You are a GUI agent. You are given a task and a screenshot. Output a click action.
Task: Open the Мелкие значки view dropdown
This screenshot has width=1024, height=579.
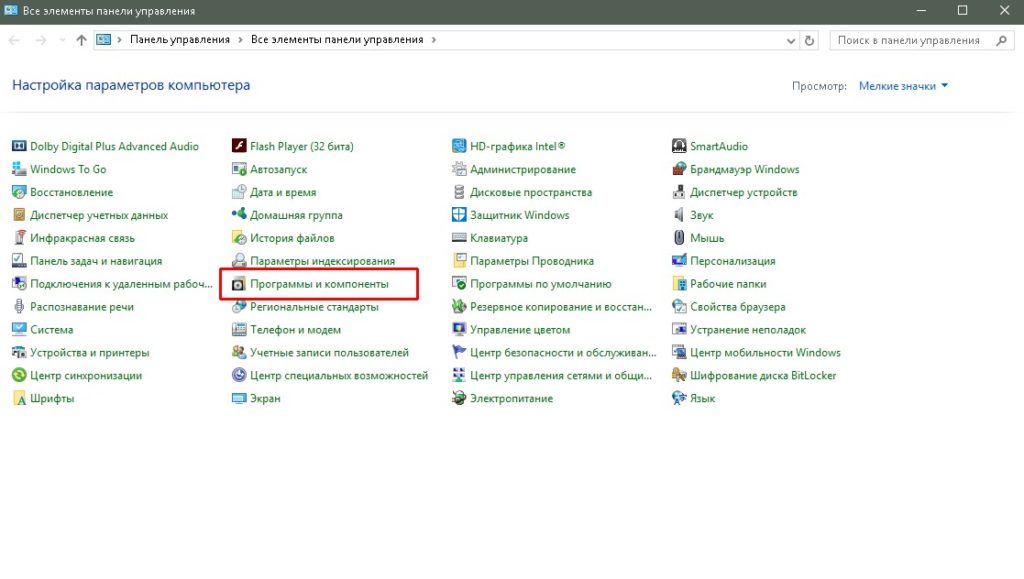tap(903, 86)
